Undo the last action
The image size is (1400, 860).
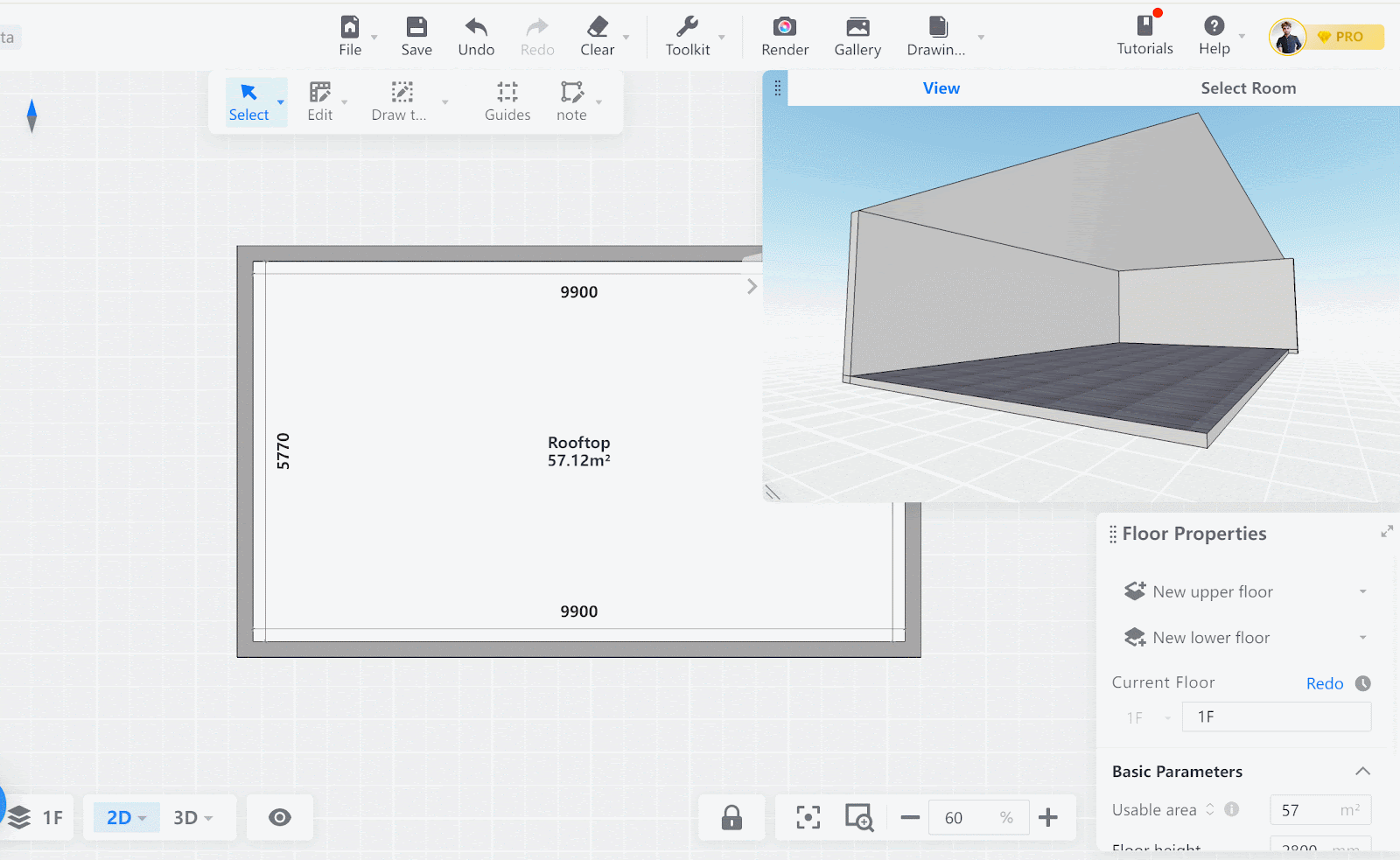click(x=476, y=36)
